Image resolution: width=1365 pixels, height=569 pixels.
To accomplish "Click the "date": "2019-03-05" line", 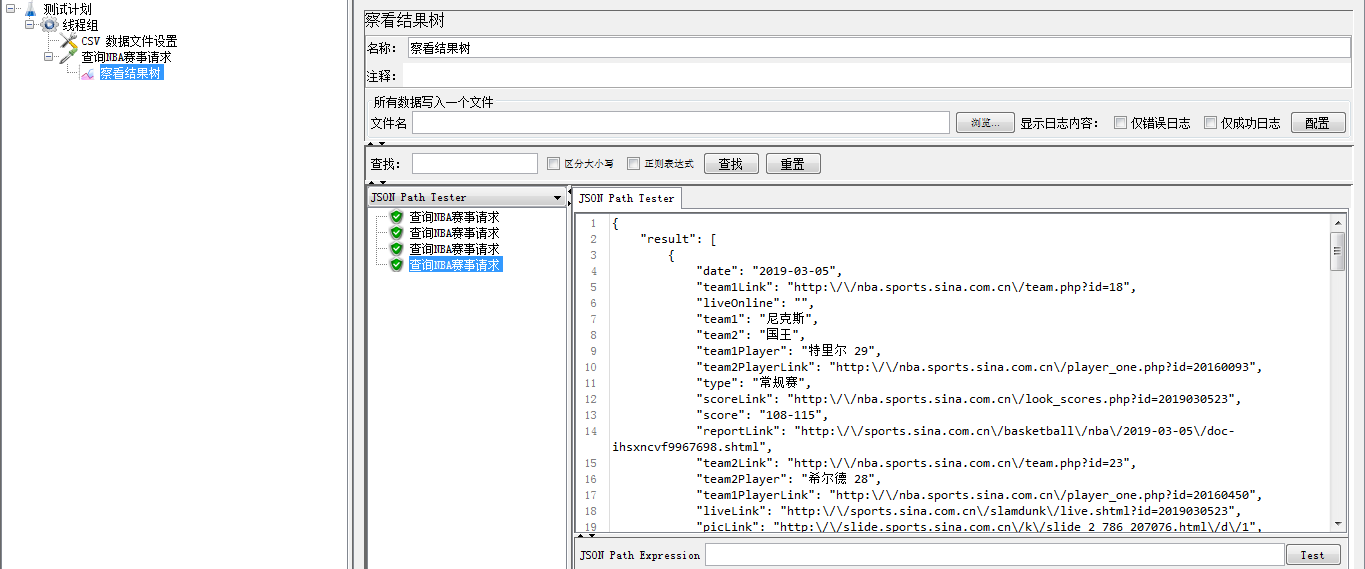I will point(769,271).
